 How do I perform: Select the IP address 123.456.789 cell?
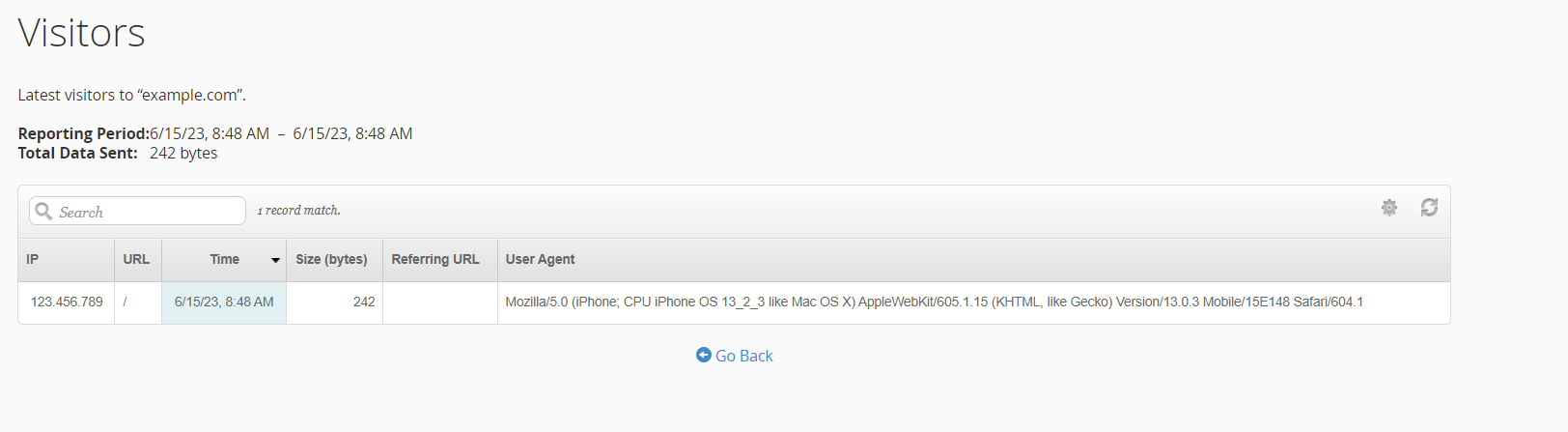click(67, 302)
